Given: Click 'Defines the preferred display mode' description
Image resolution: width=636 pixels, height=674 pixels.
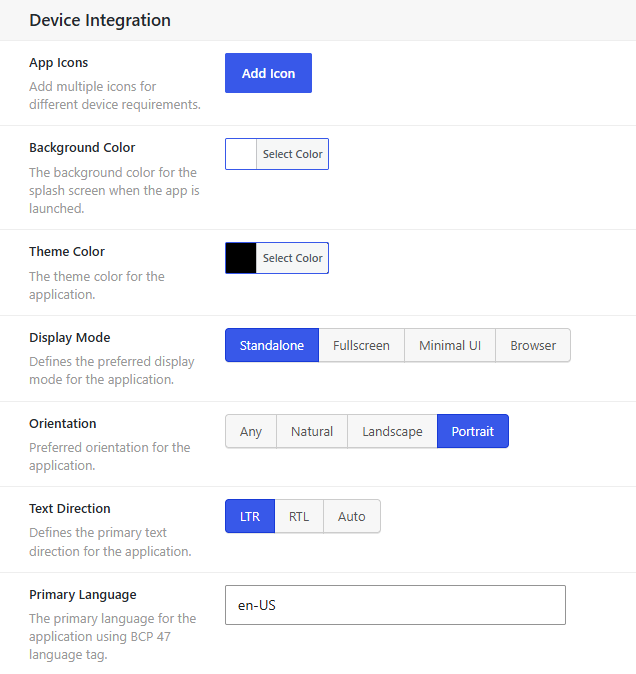Looking at the screenshot, I should pos(112,371).
